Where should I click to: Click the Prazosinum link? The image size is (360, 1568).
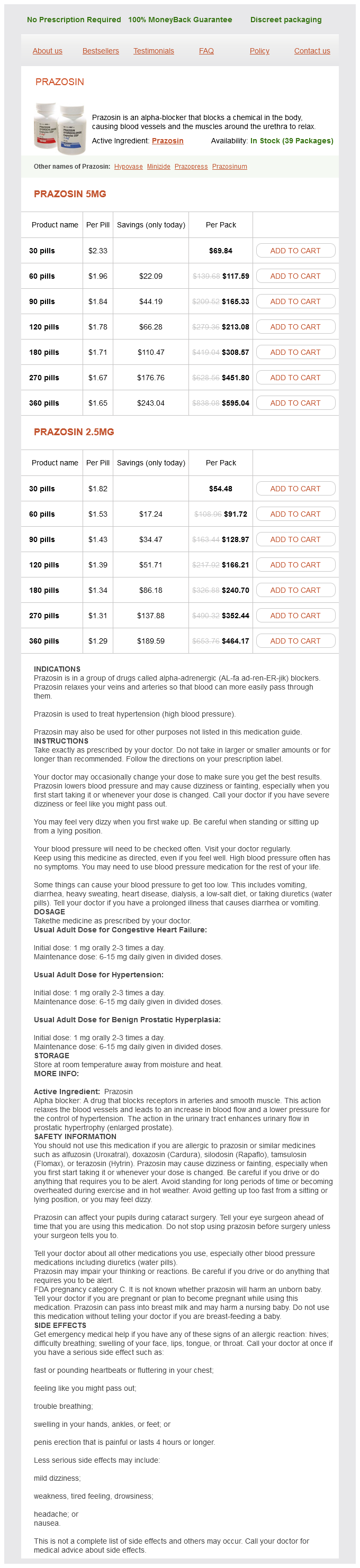click(x=230, y=167)
